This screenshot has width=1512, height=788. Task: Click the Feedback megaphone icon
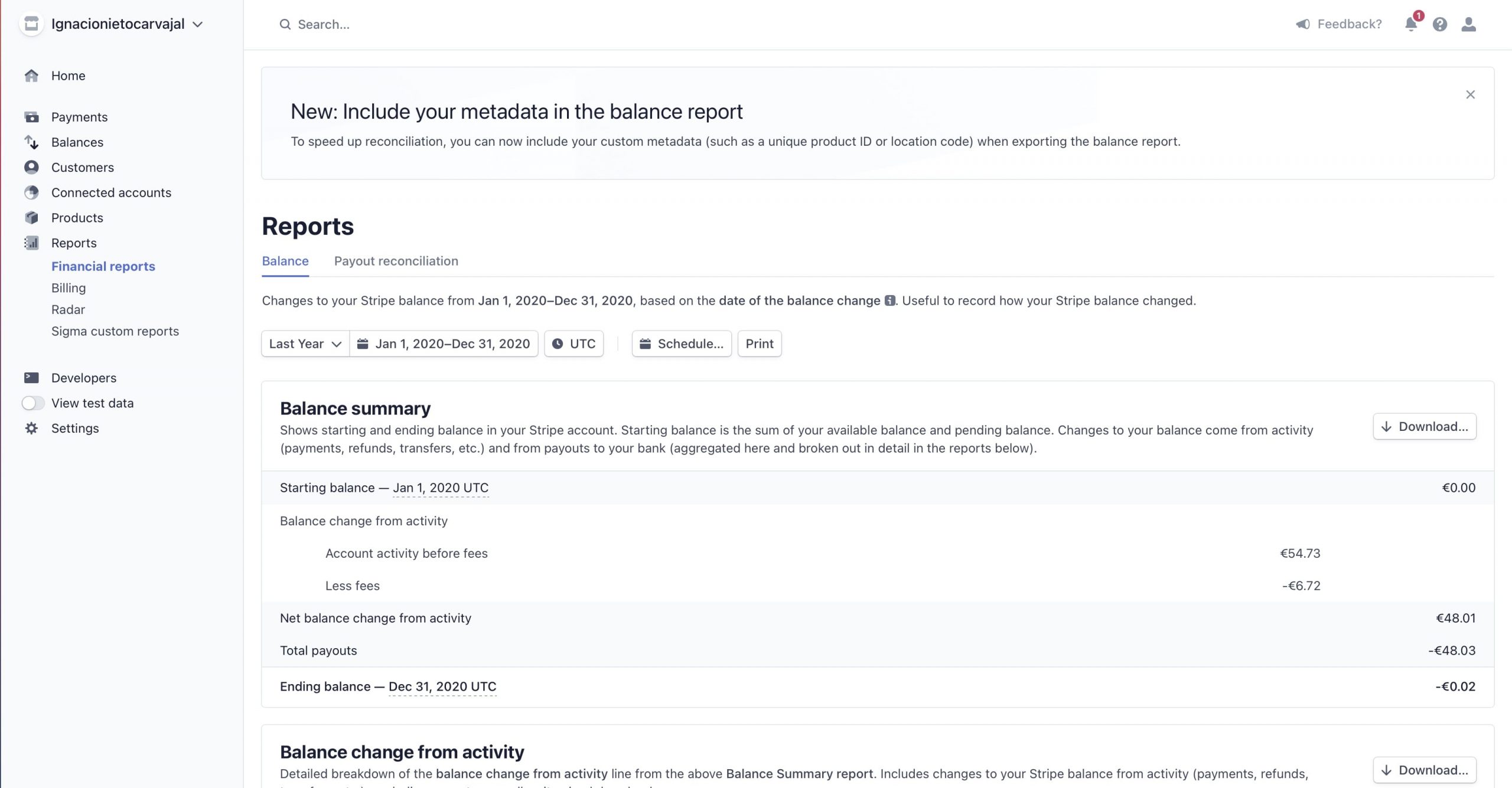(x=1302, y=24)
